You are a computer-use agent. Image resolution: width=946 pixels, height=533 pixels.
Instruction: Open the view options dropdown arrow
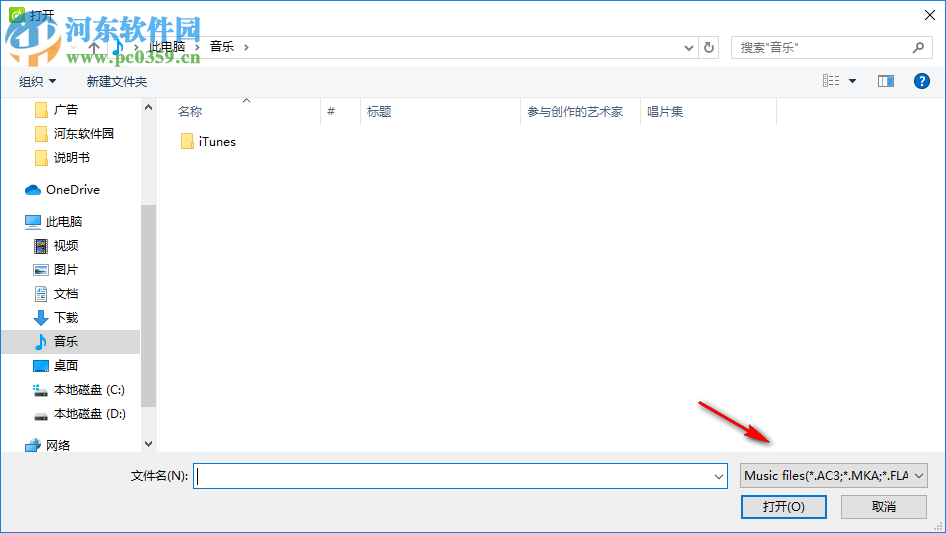(x=852, y=81)
